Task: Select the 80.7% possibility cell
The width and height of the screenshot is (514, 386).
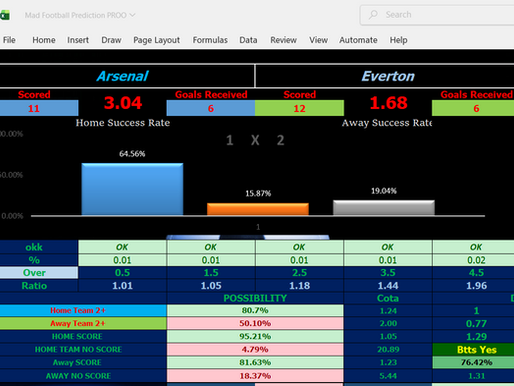Action: (x=255, y=310)
